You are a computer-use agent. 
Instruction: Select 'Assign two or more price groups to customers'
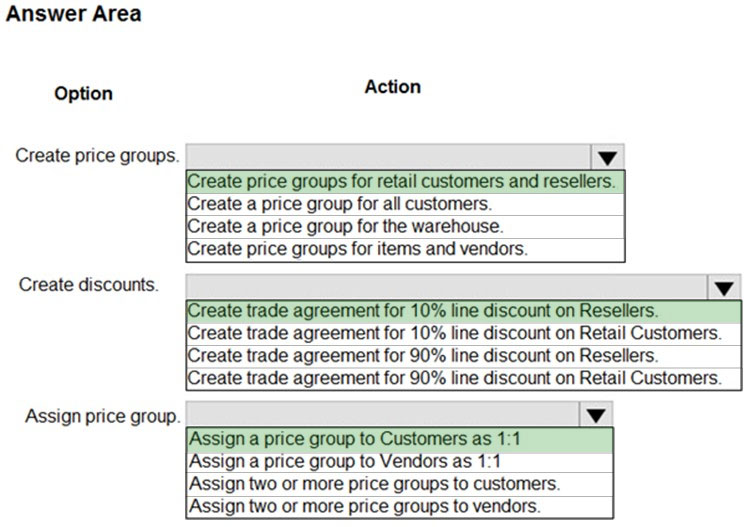tap(400, 484)
